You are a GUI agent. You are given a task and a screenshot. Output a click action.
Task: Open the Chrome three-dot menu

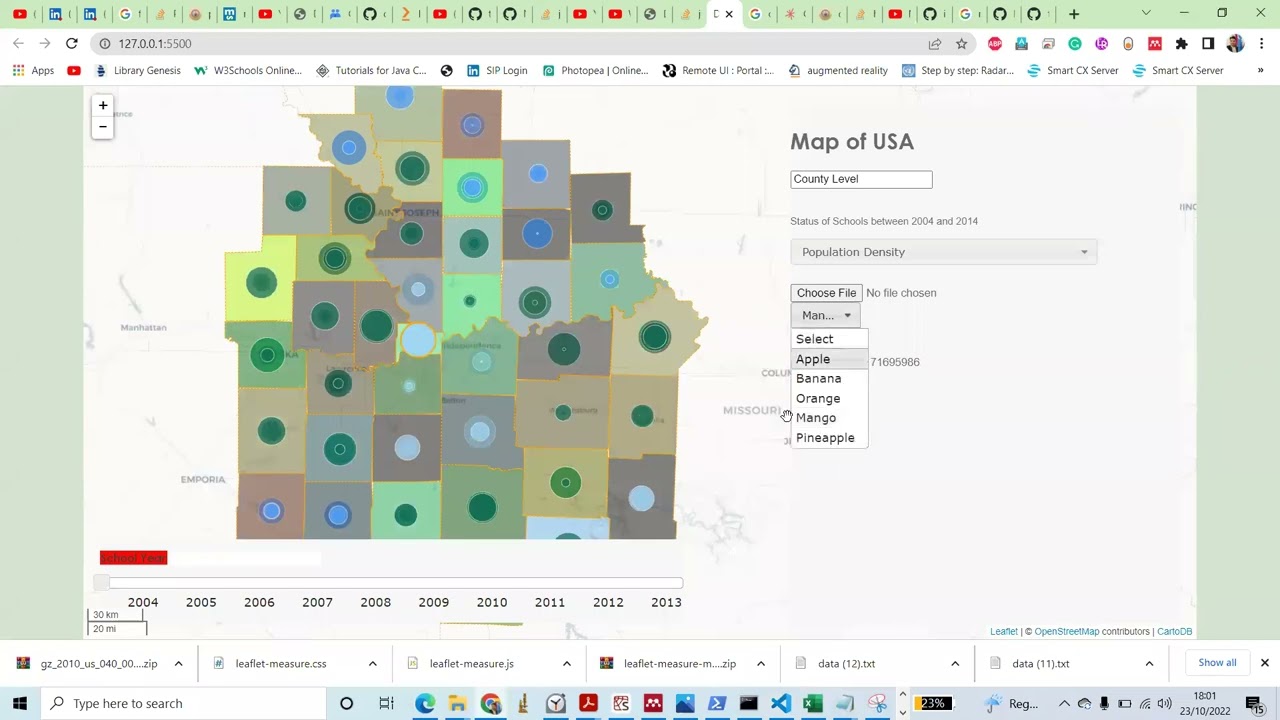click(x=1262, y=44)
